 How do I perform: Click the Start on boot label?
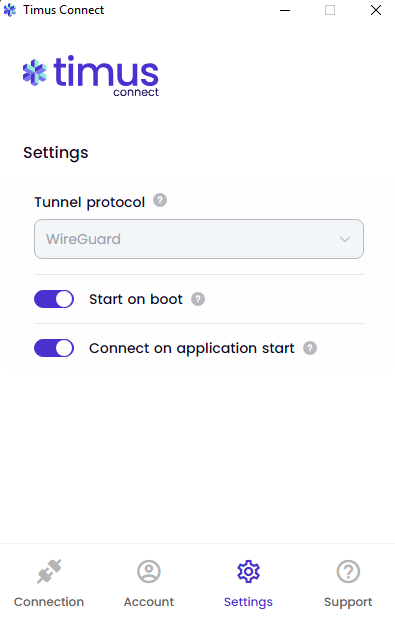136,299
